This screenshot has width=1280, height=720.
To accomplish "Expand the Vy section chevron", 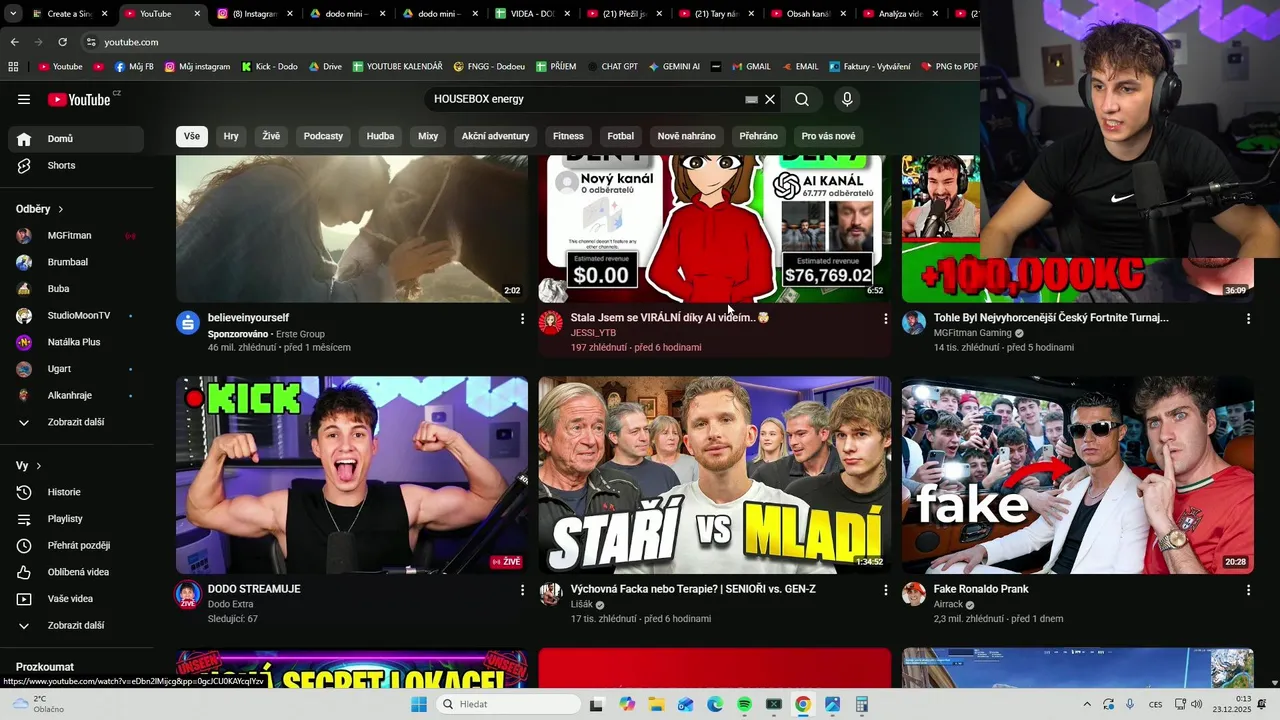I will click(39, 466).
